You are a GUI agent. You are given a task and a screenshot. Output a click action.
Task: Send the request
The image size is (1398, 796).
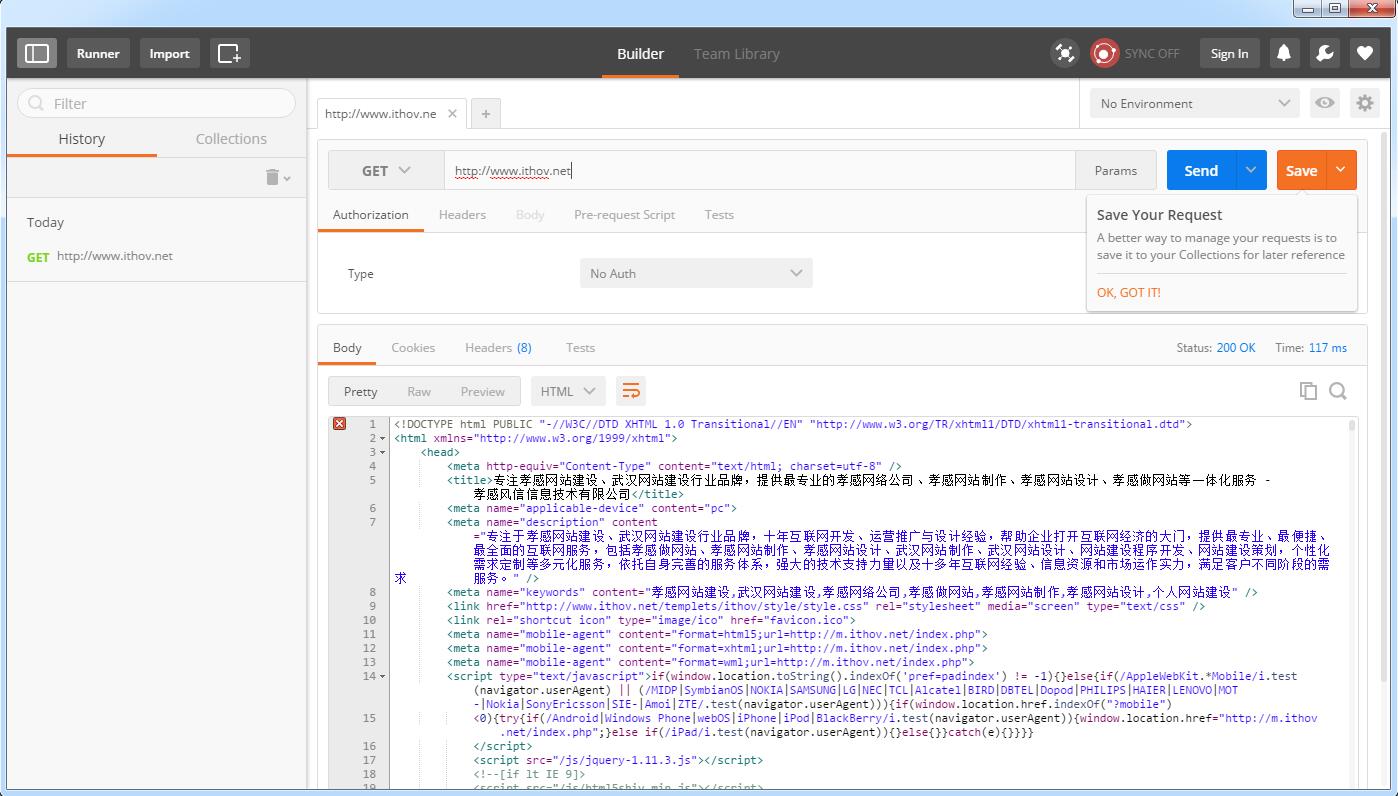(x=1200, y=170)
